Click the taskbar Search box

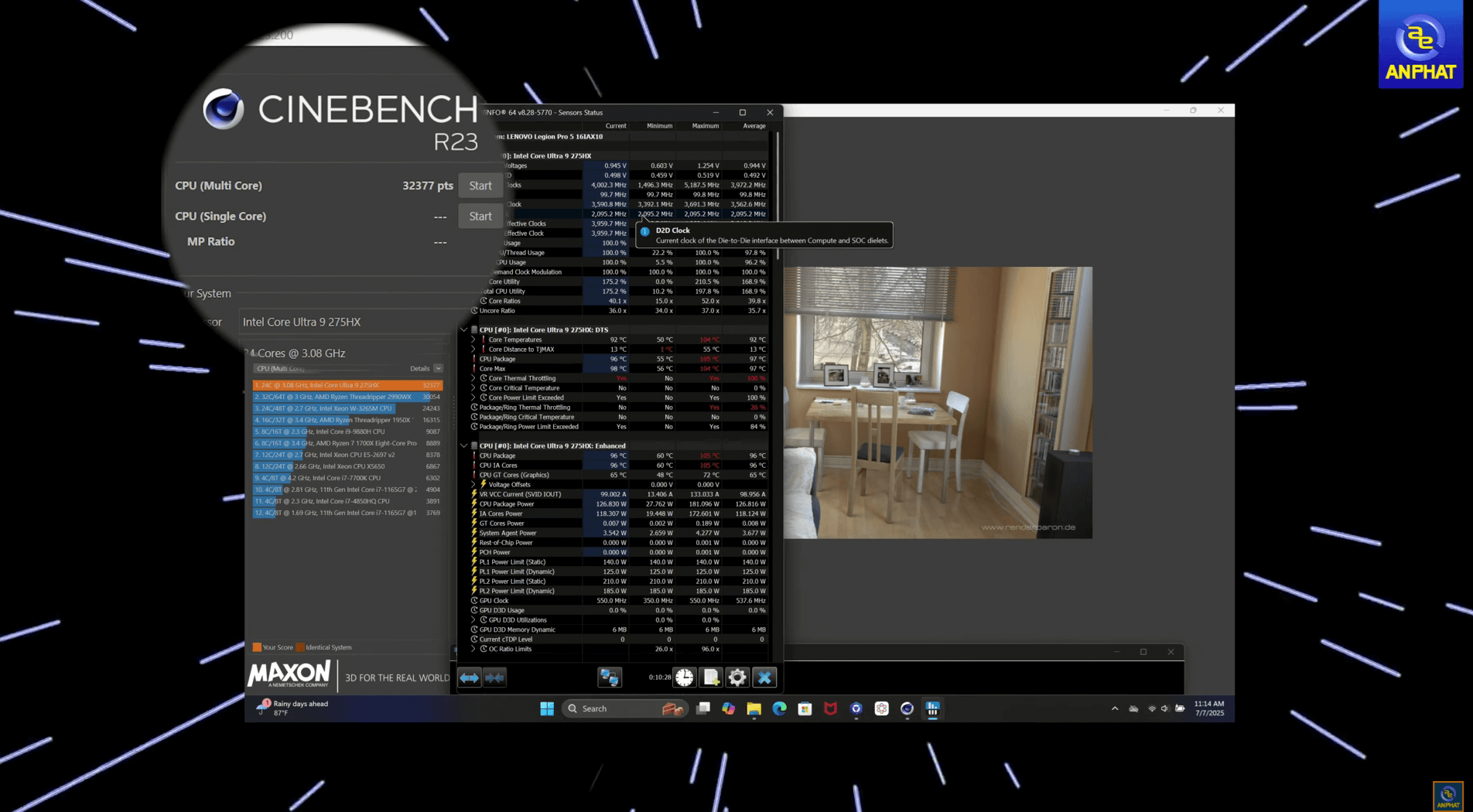[x=624, y=708]
